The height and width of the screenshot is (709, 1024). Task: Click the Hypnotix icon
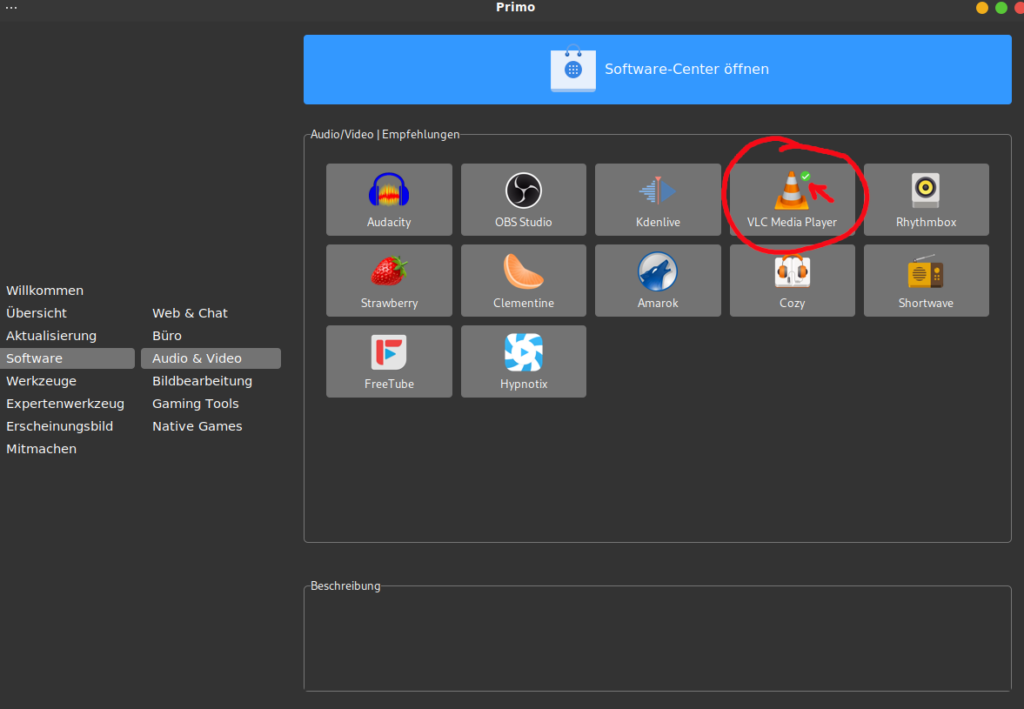point(523,352)
